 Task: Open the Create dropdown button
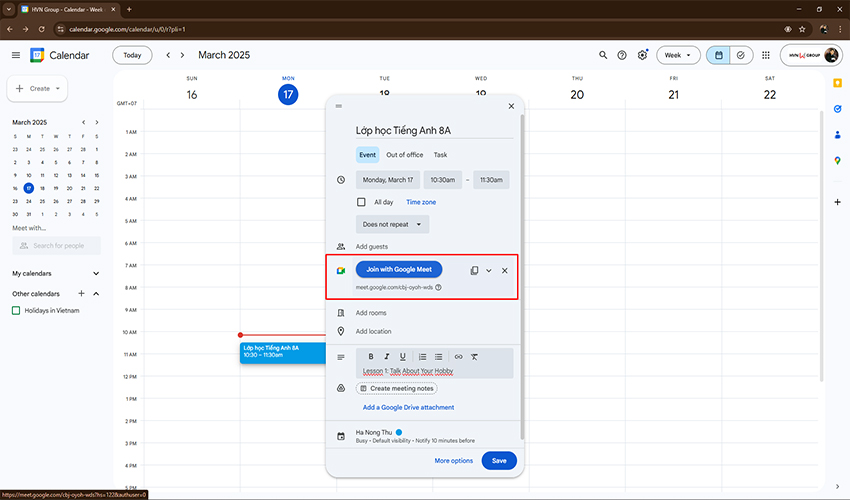tap(37, 88)
